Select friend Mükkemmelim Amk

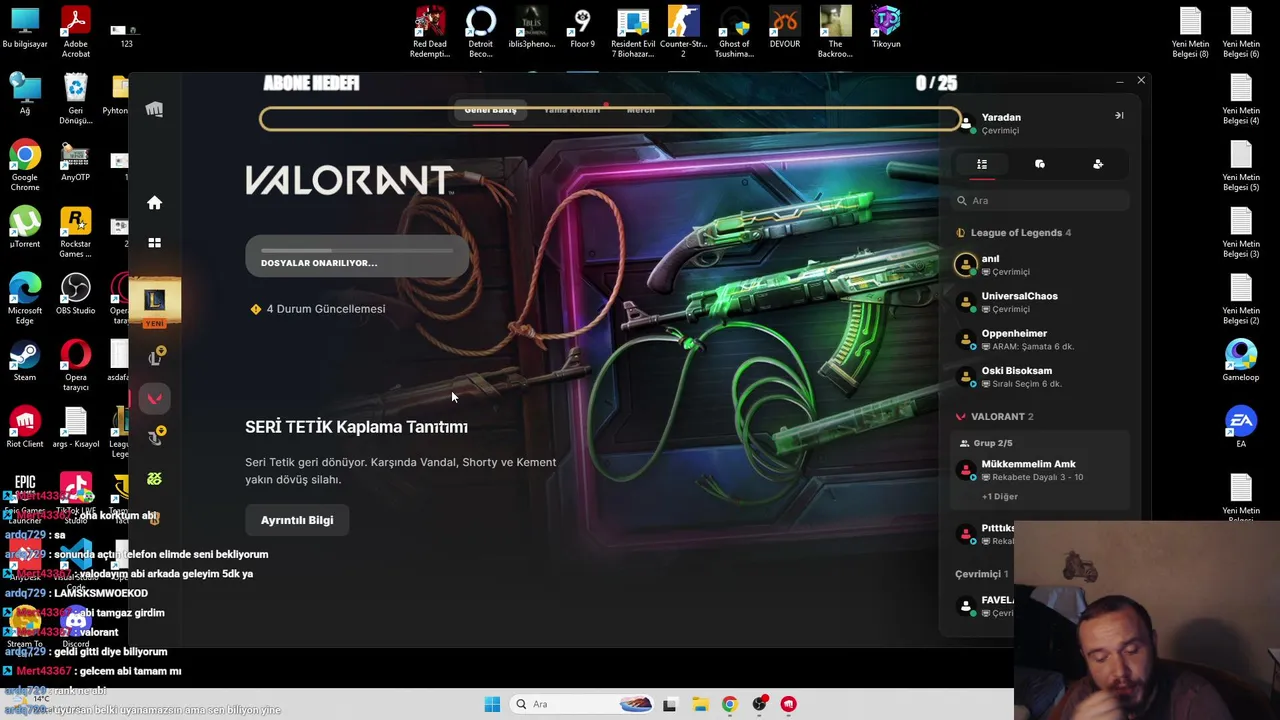click(x=1040, y=470)
